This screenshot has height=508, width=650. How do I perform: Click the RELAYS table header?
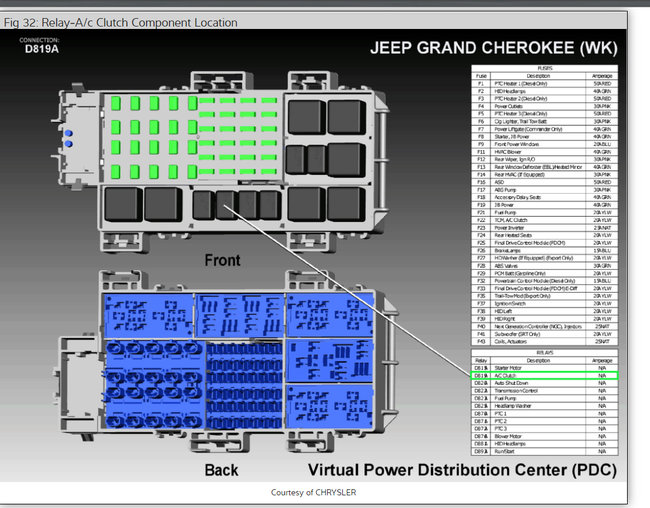546,353
